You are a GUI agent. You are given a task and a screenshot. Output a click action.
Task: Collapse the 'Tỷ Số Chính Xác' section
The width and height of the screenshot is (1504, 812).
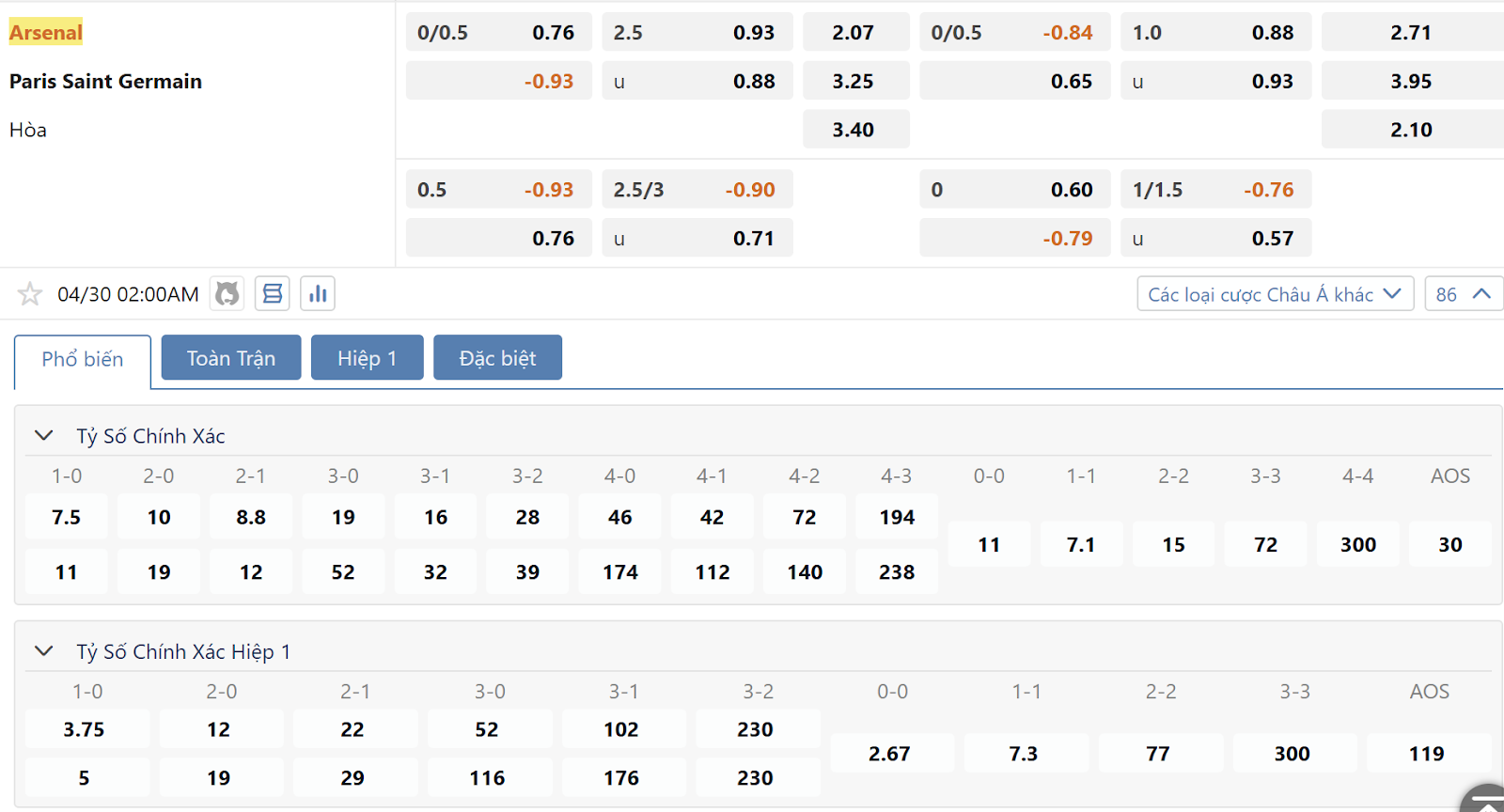pyautogui.click(x=43, y=435)
